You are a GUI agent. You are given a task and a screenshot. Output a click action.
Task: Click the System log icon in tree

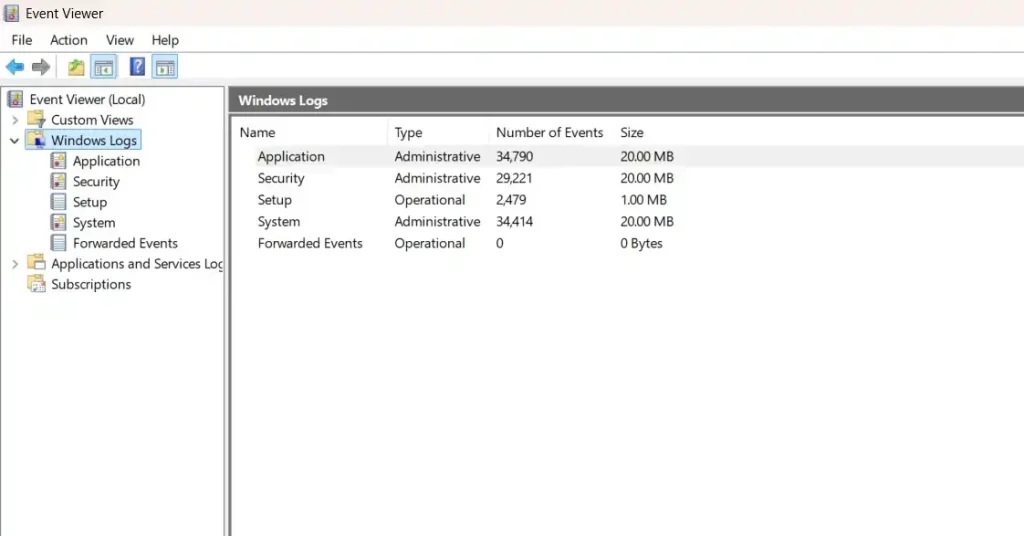coord(58,222)
